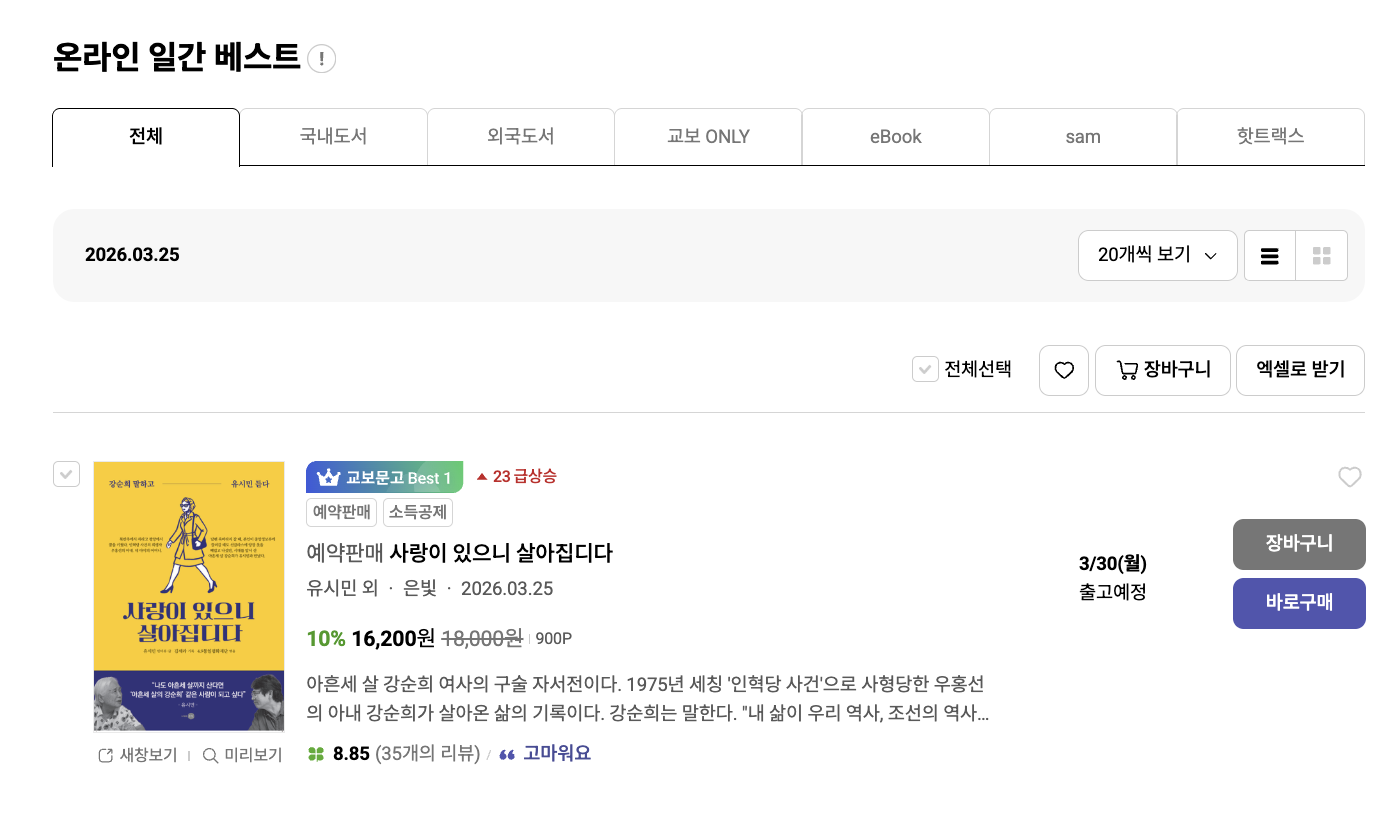Select the 핫트랙스 tab
The width and height of the screenshot is (1394, 816).
(x=1271, y=136)
